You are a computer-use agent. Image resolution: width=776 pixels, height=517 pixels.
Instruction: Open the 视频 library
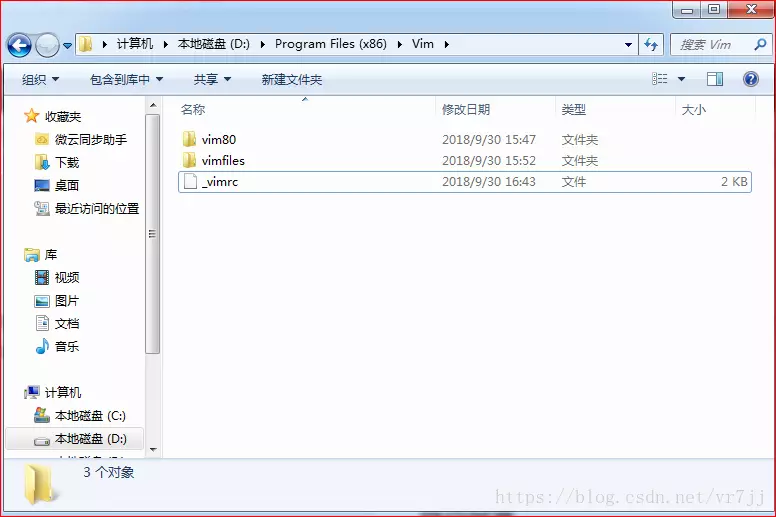[67, 278]
